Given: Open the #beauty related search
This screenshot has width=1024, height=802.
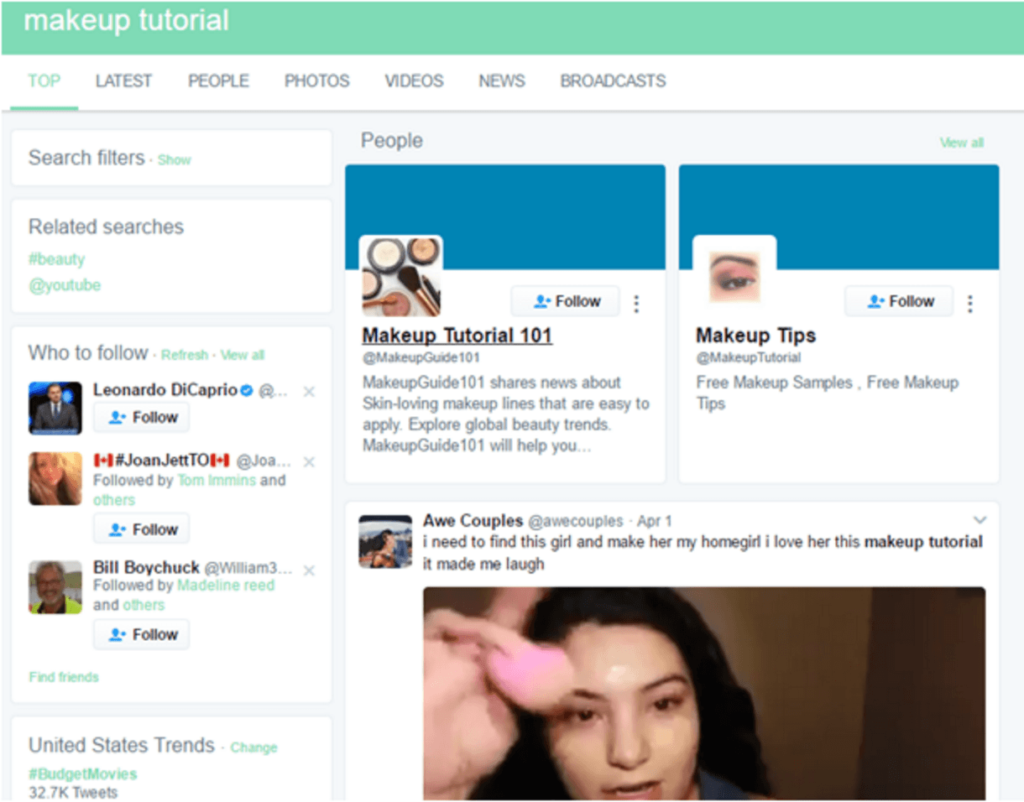Looking at the screenshot, I should click(x=57, y=259).
